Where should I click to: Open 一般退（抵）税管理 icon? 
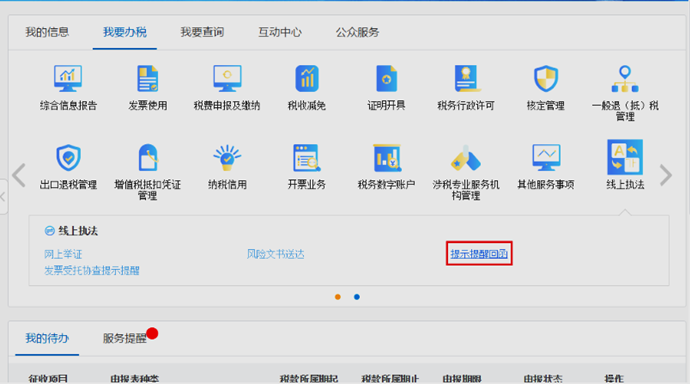point(625,78)
